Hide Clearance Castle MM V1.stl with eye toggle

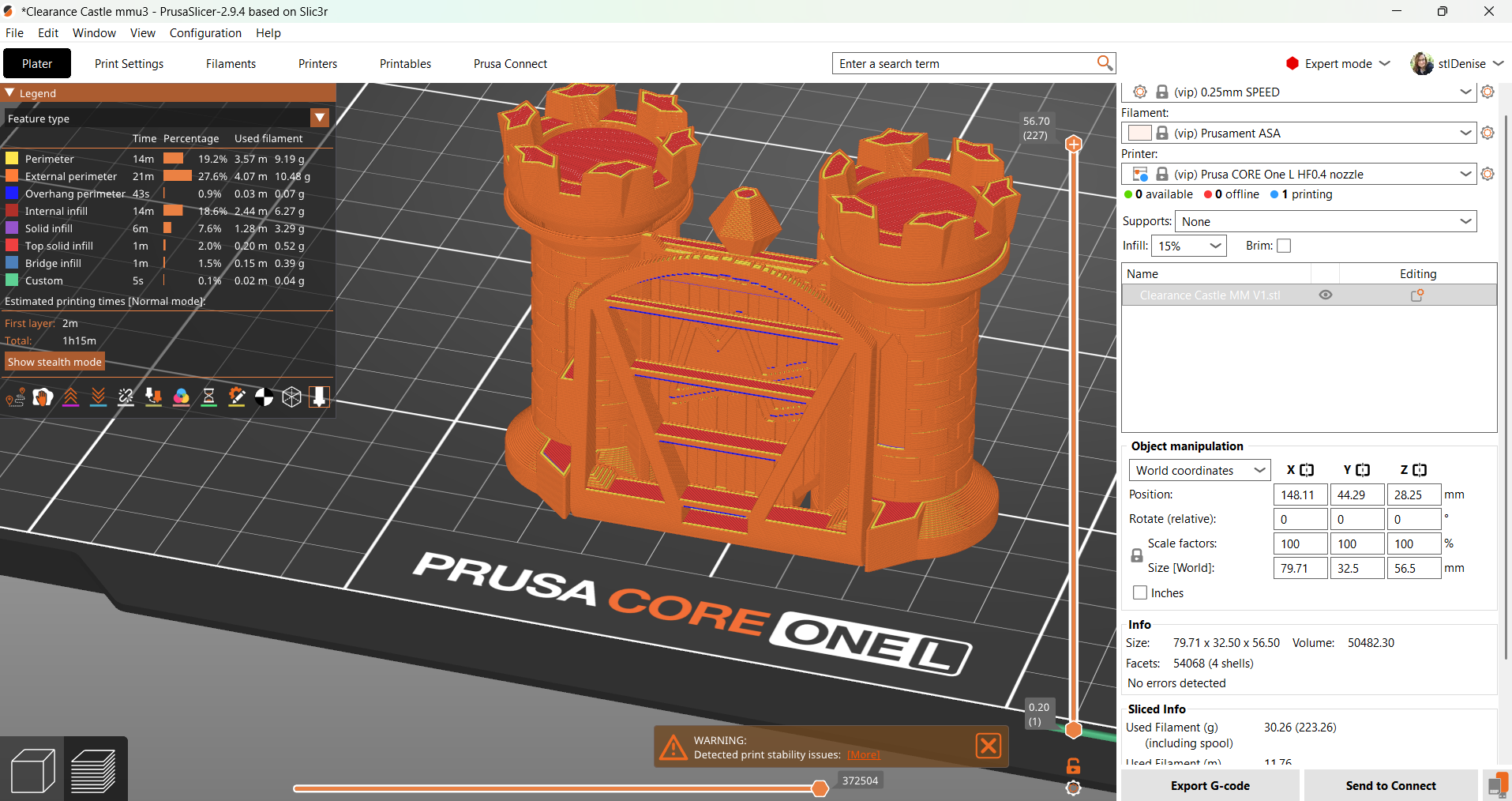coord(1326,295)
